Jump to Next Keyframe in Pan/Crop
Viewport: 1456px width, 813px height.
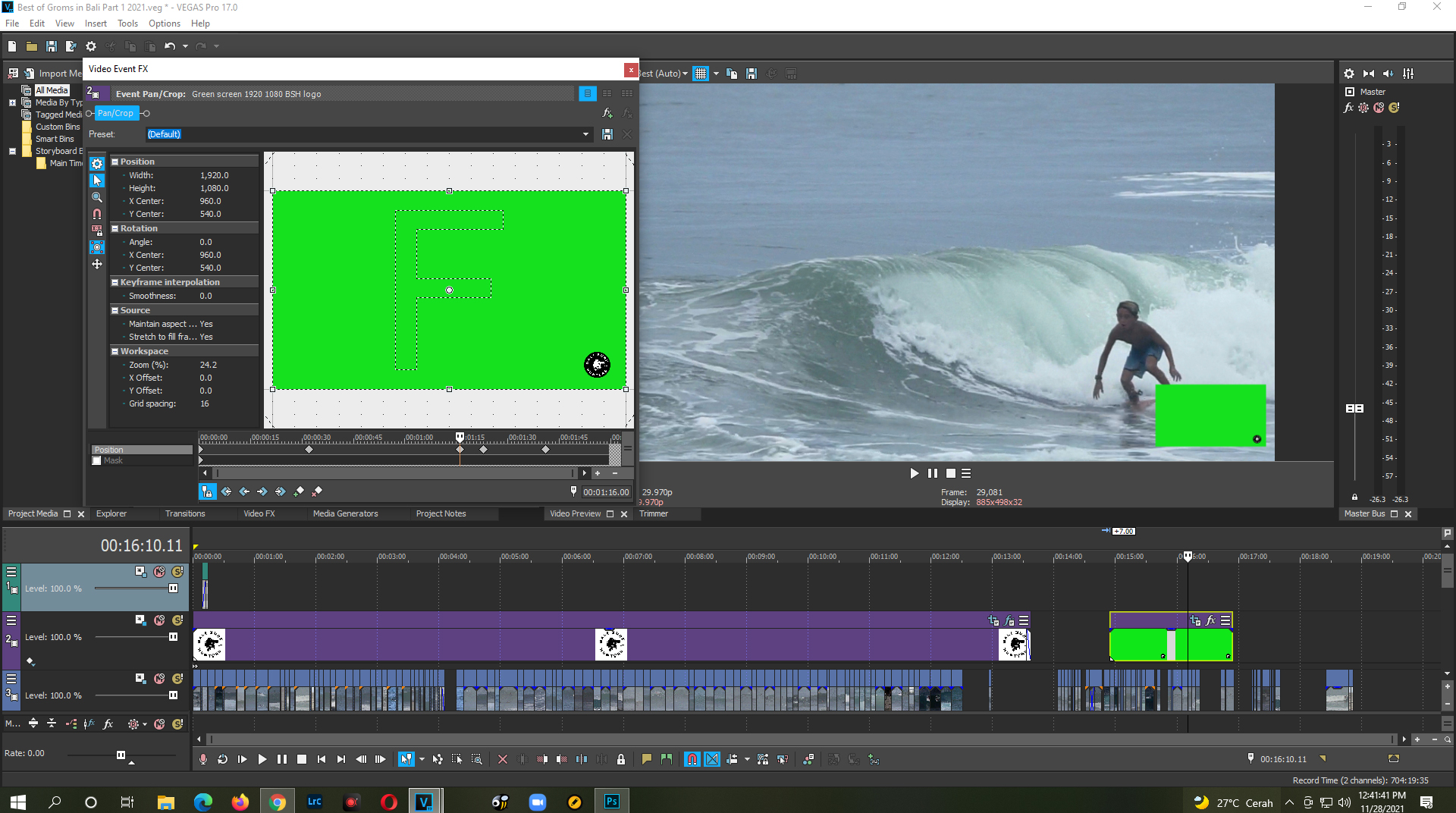(262, 492)
